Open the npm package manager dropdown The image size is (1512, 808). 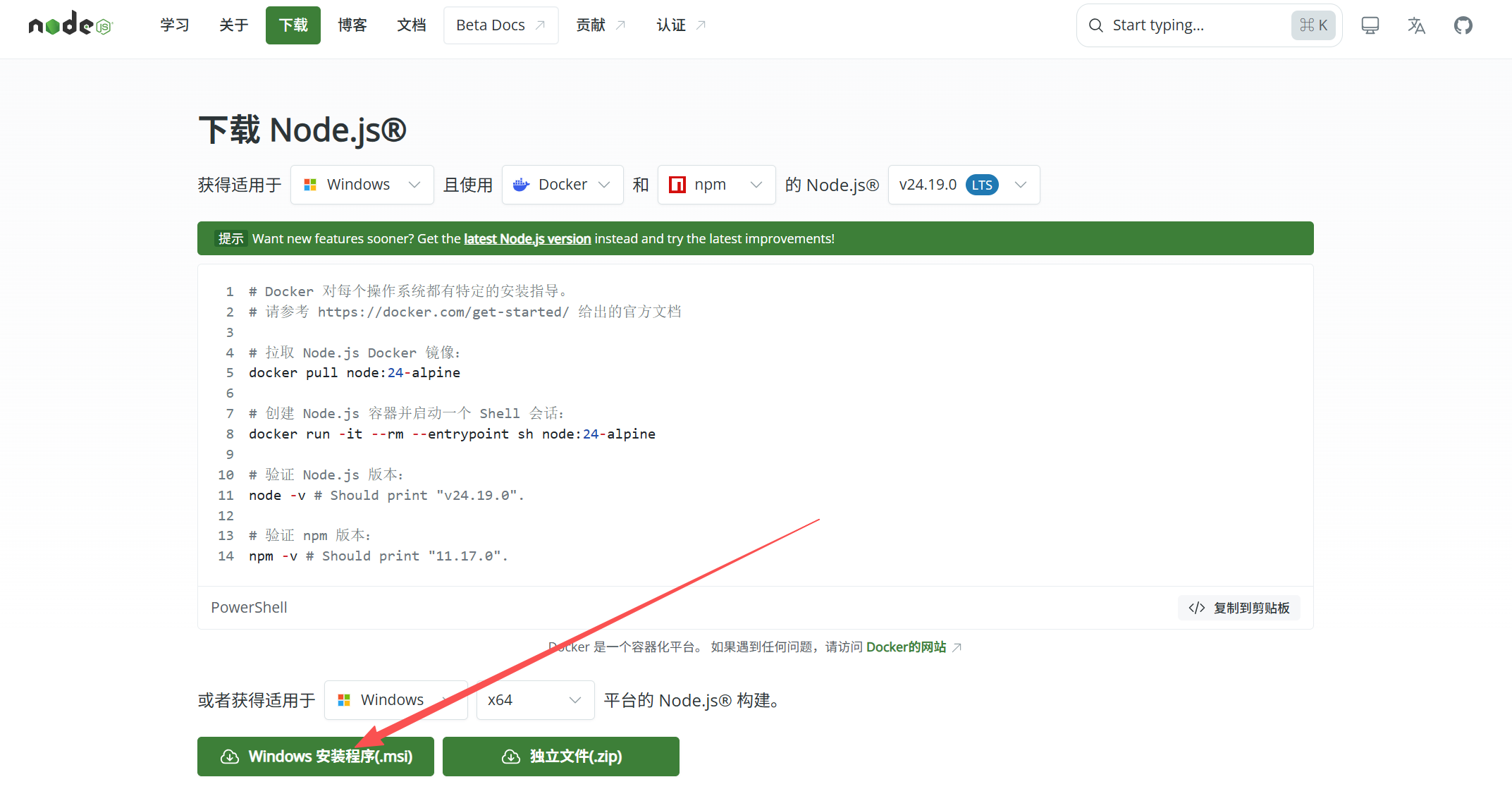click(x=716, y=185)
